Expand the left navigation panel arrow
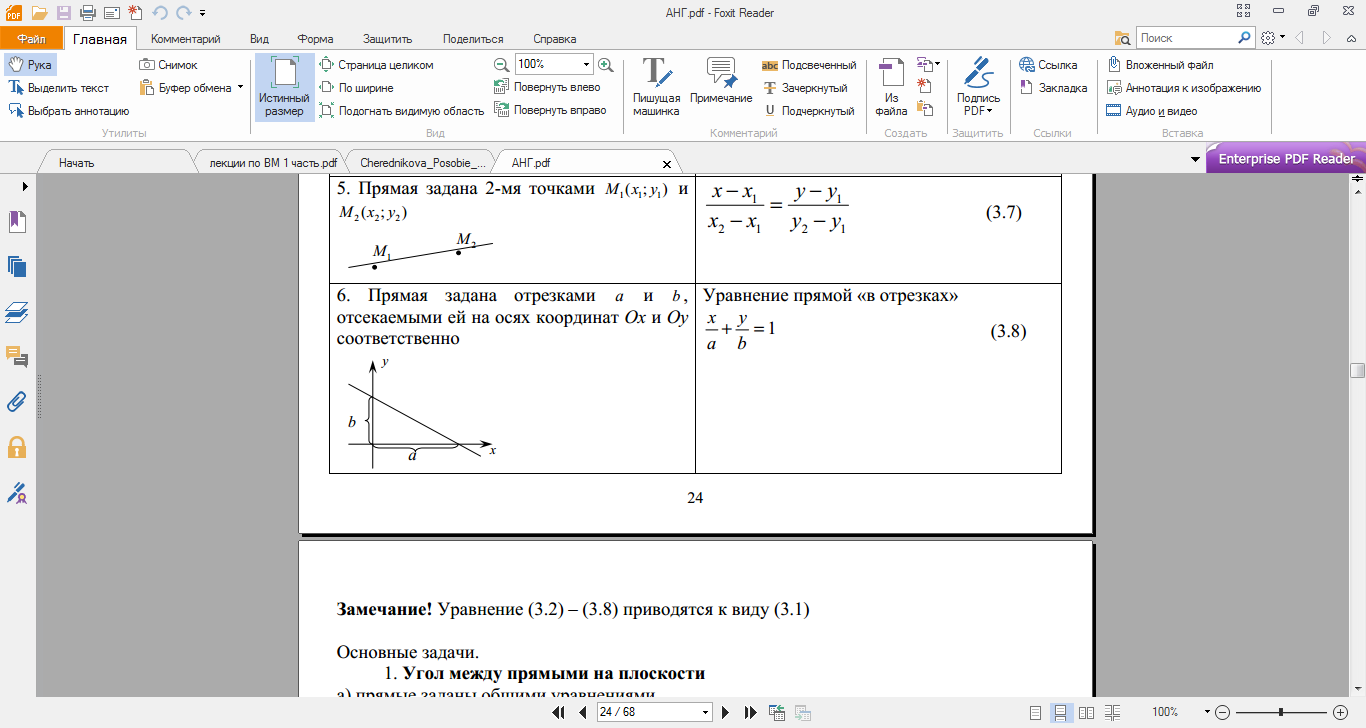This screenshot has height=728, width=1366. click(x=24, y=185)
